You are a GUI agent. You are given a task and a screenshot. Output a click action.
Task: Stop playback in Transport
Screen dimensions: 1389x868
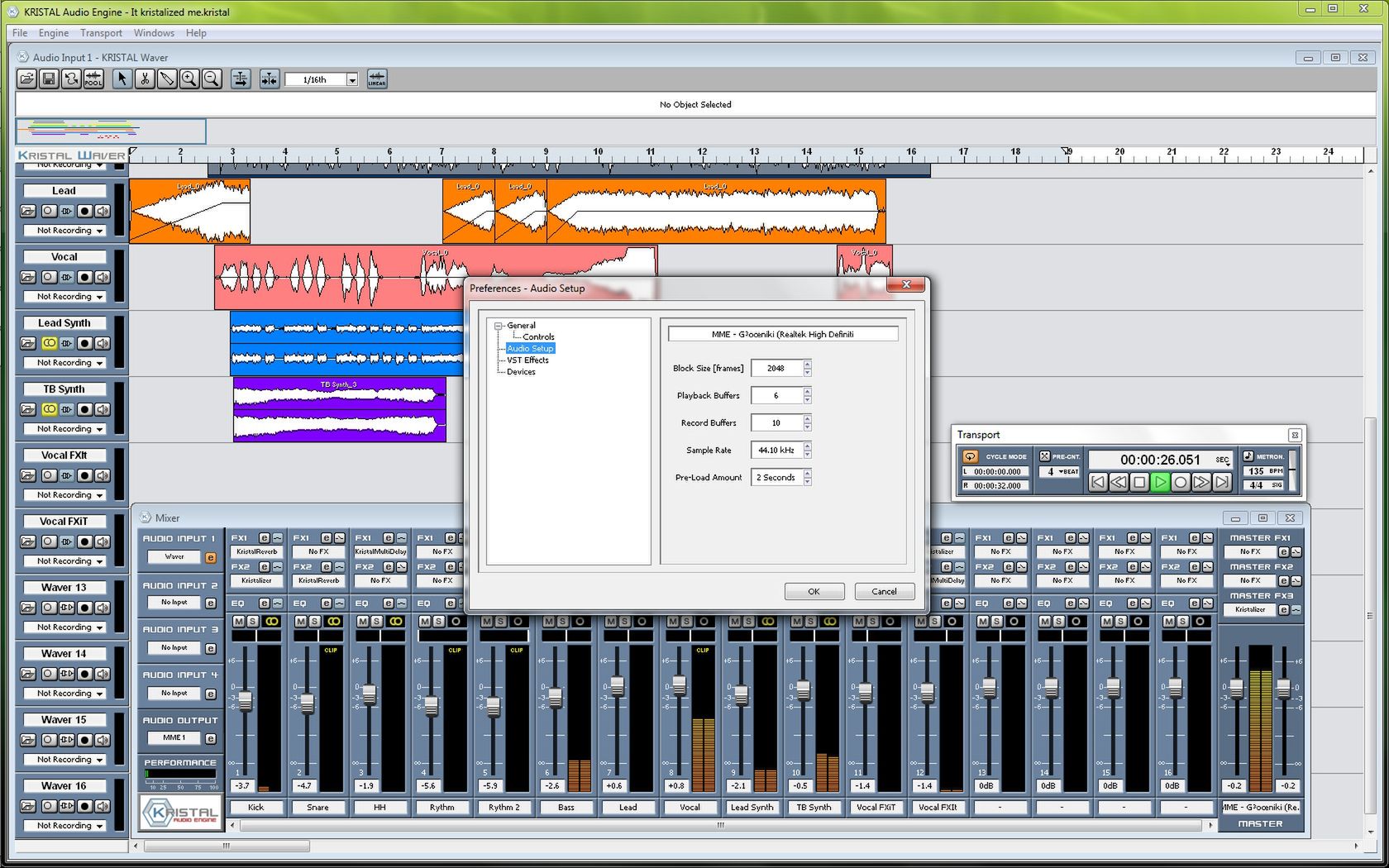point(1139,482)
